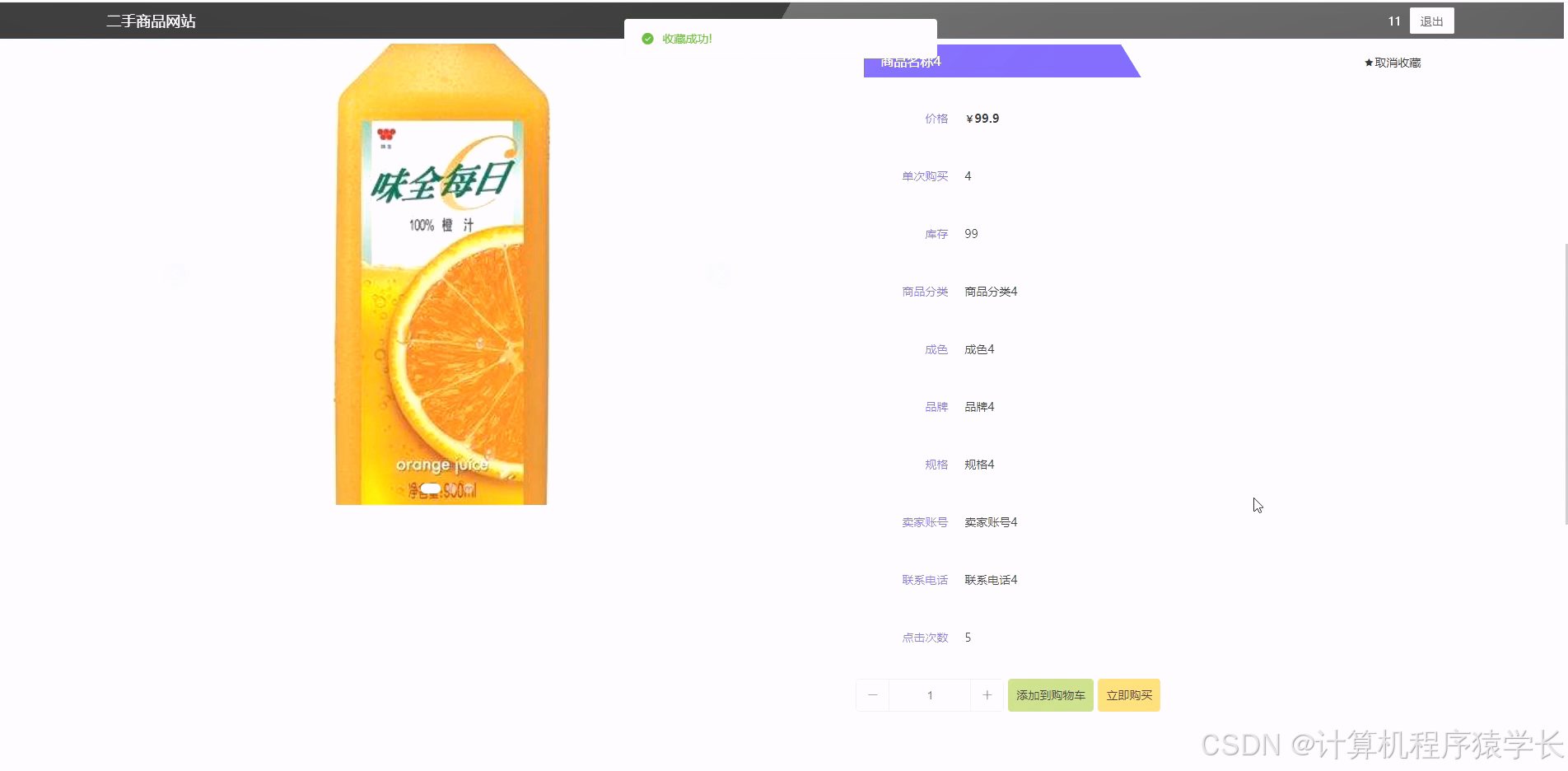
Task: Click the quantity input field showing 1
Action: pos(929,694)
